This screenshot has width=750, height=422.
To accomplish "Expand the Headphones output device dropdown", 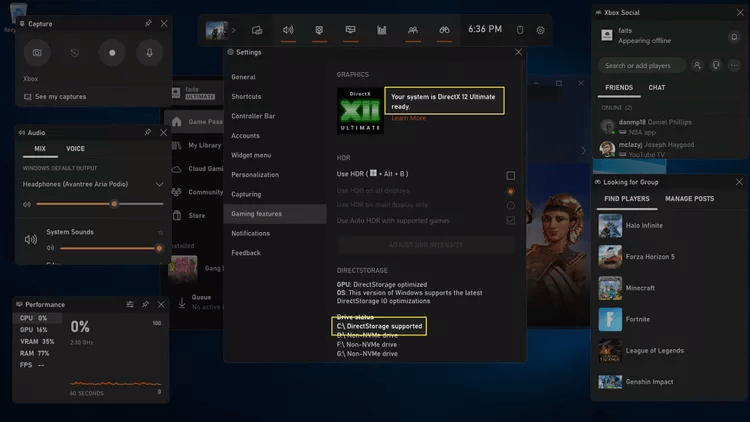I will pyautogui.click(x=159, y=184).
